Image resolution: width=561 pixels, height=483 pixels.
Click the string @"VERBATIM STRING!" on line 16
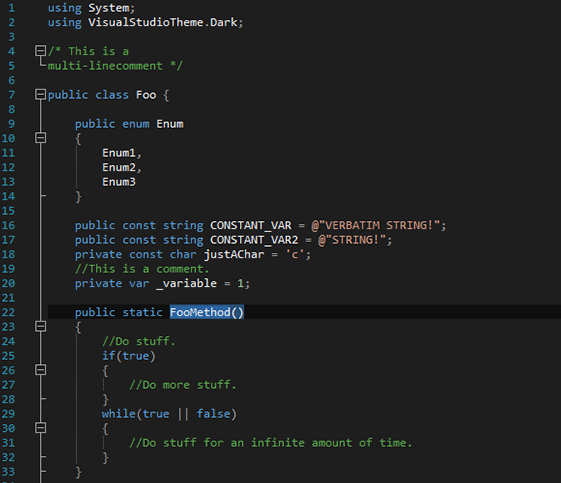[376, 225]
